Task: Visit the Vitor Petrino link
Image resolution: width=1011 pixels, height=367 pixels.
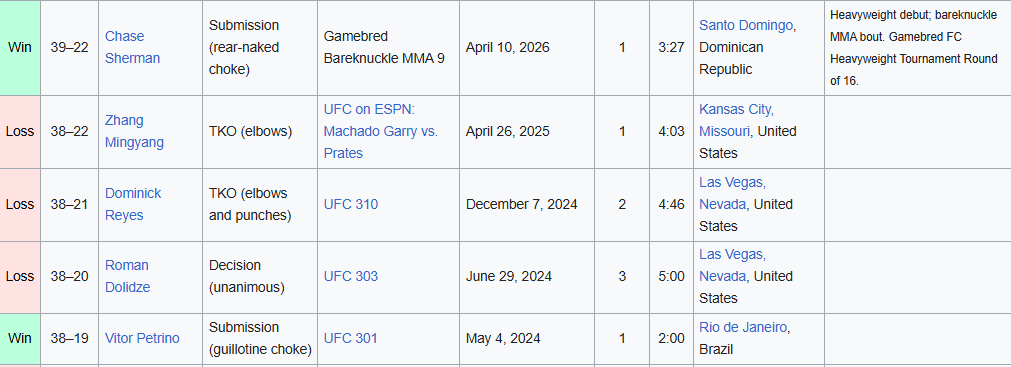Action: tap(142, 338)
